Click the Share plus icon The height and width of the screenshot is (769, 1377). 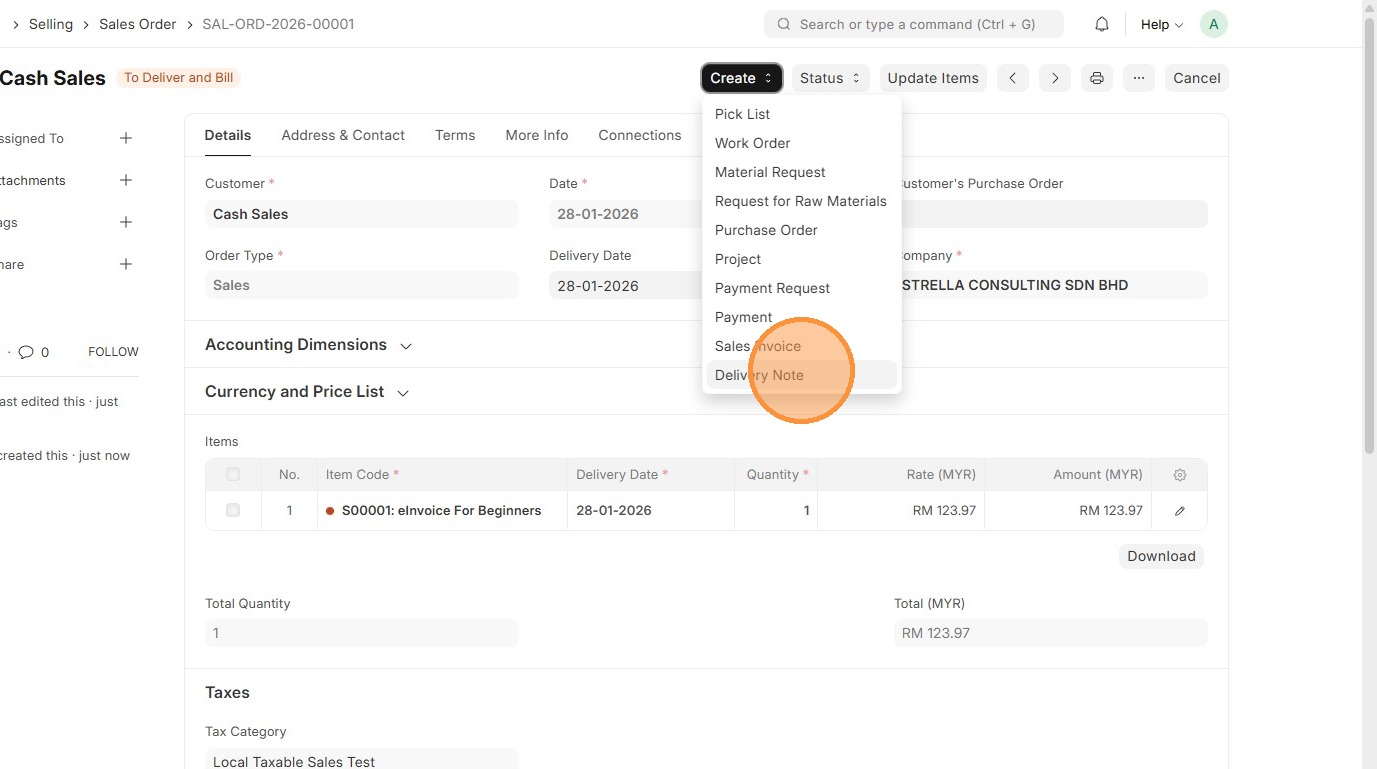tap(126, 264)
